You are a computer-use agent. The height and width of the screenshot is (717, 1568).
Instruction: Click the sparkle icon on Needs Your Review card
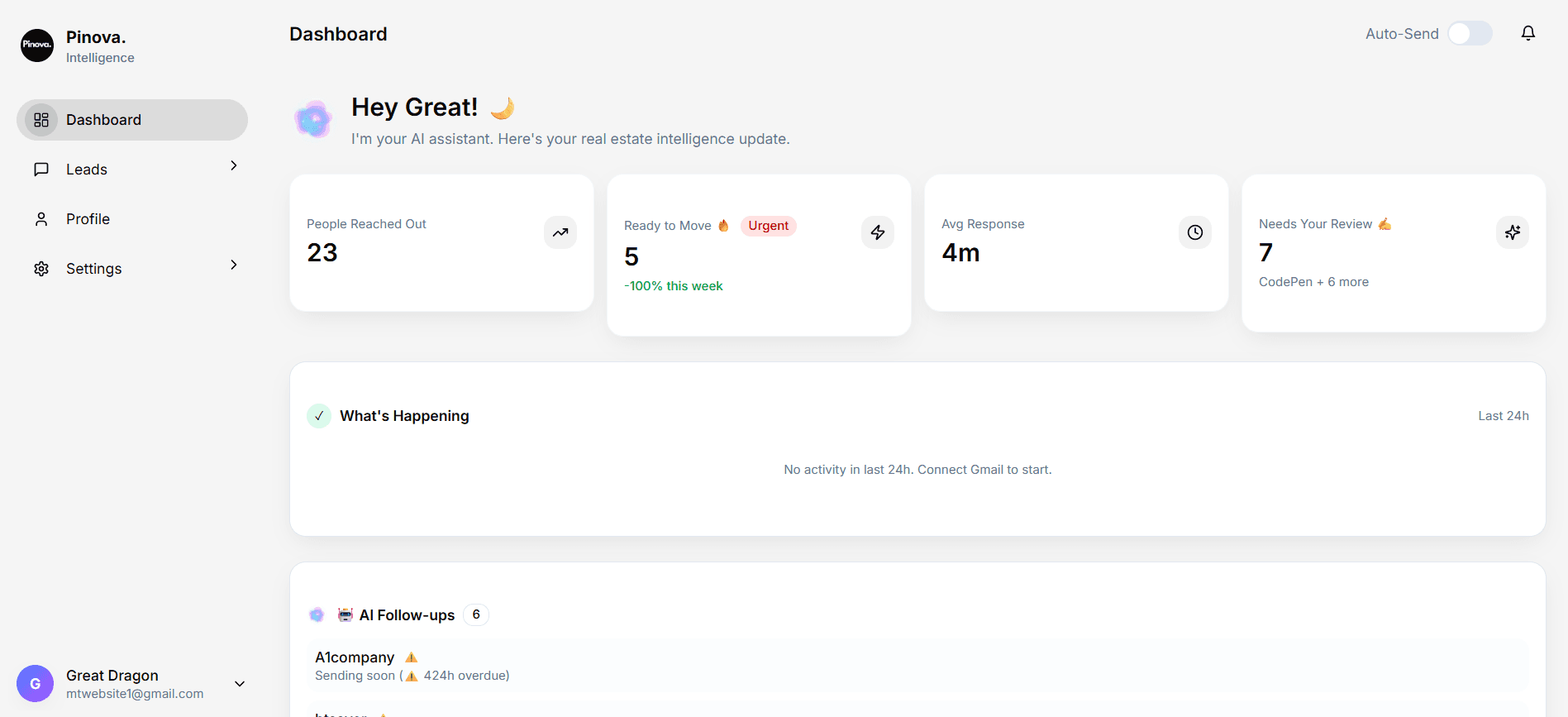(1512, 232)
